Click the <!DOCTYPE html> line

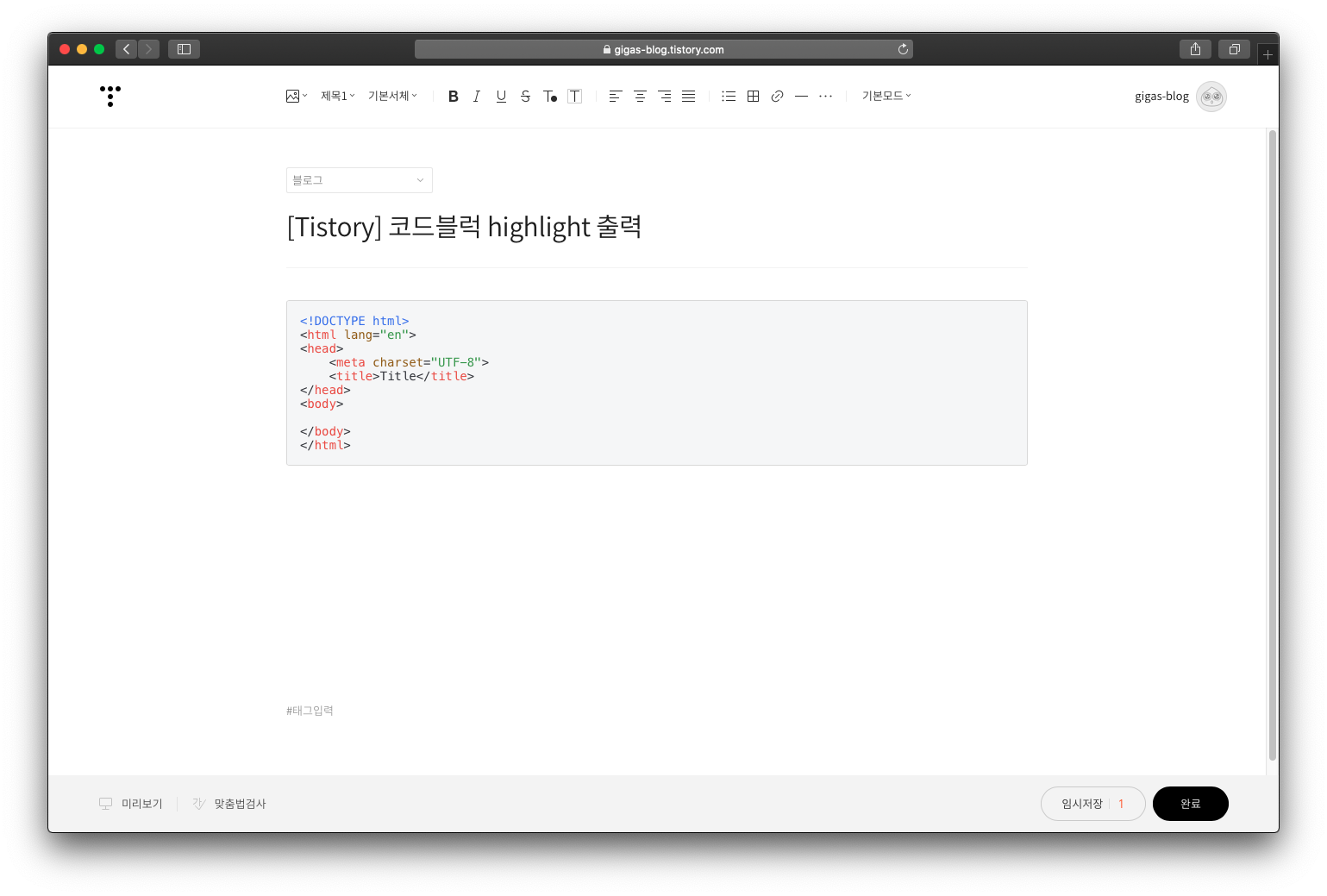[354, 321]
